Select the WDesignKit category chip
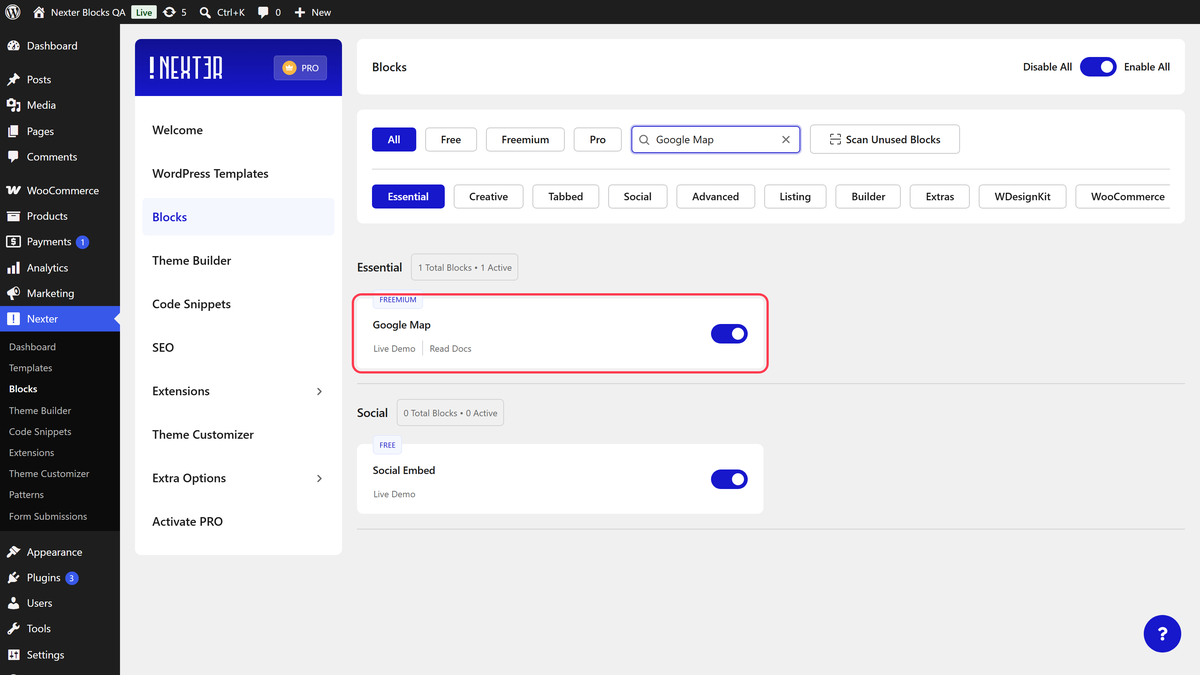1200x675 pixels. tap(1023, 197)
